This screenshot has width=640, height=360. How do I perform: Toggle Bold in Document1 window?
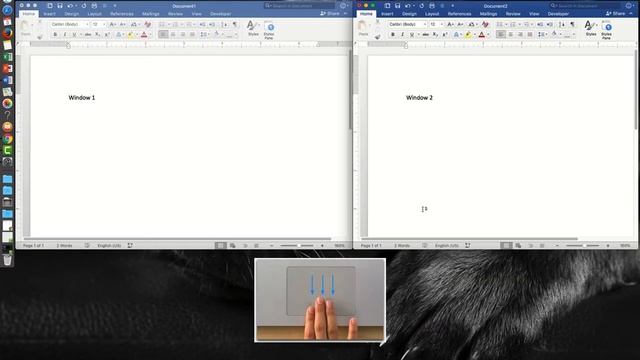tap(55, 35)
